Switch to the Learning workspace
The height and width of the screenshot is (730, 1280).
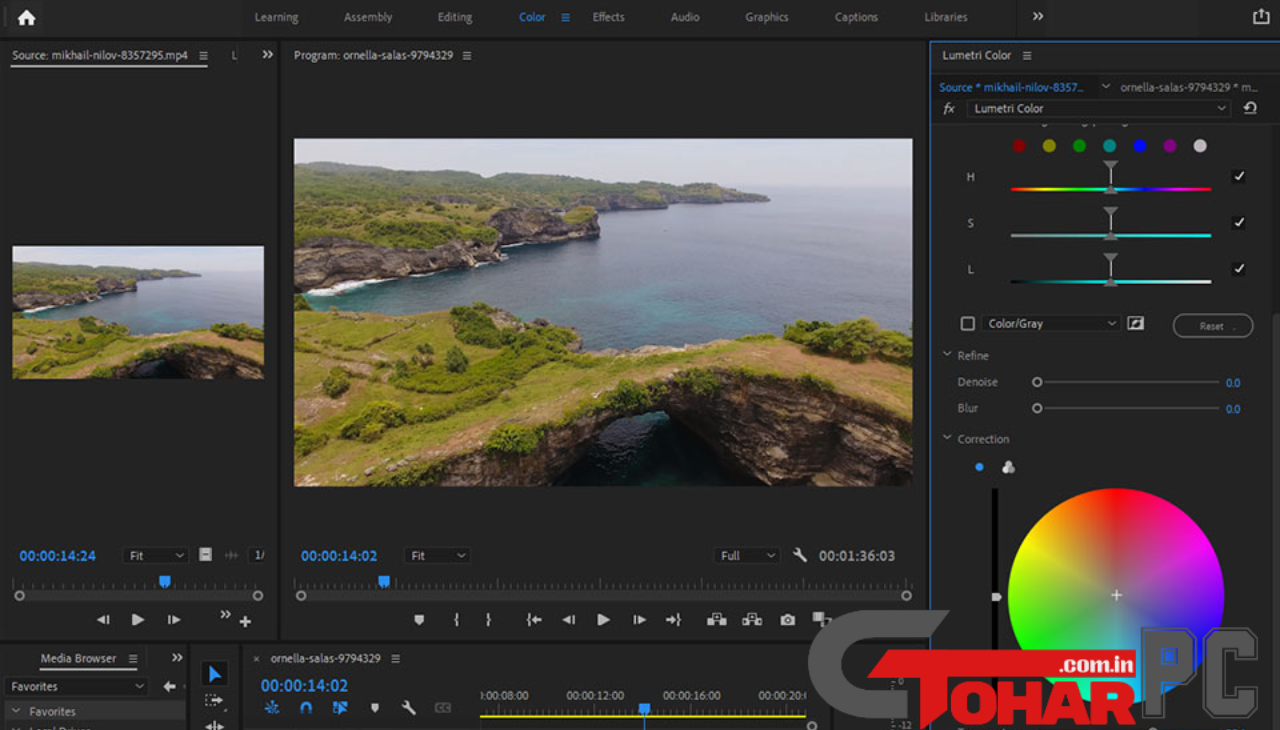point(276,17)
